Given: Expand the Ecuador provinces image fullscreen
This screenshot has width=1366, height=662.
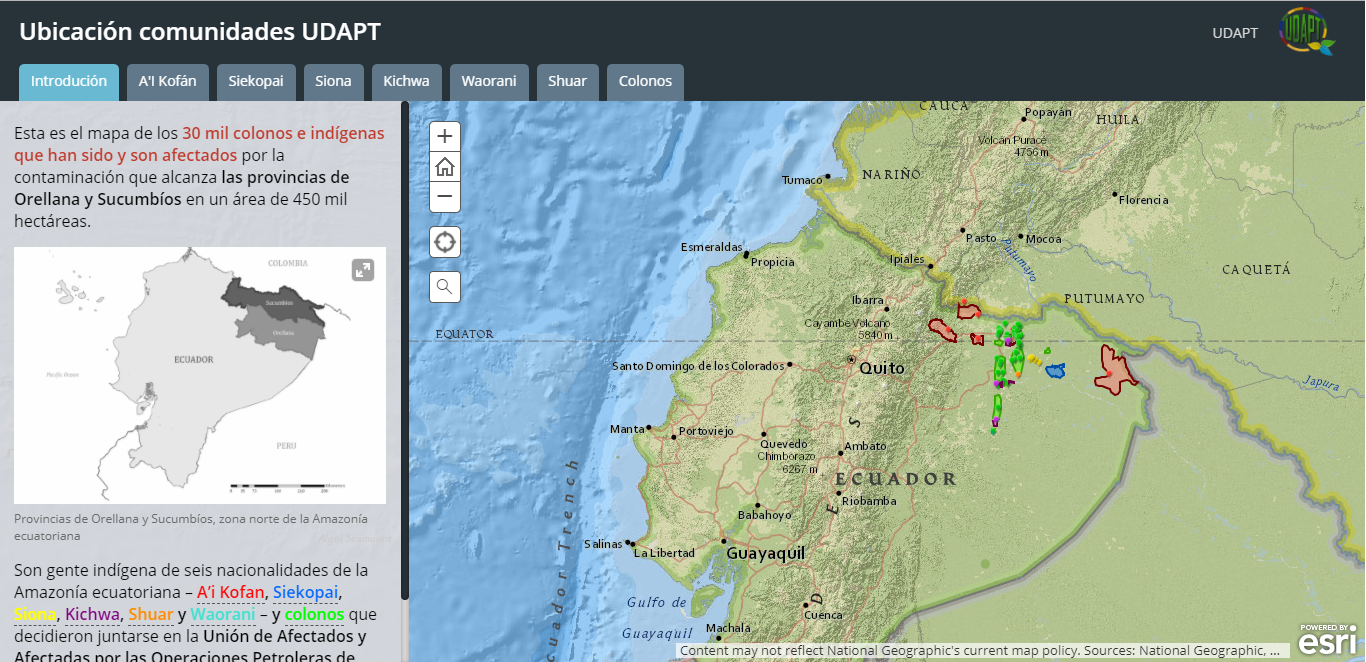Looking at the screenshot, I should (x=363, y=270).
